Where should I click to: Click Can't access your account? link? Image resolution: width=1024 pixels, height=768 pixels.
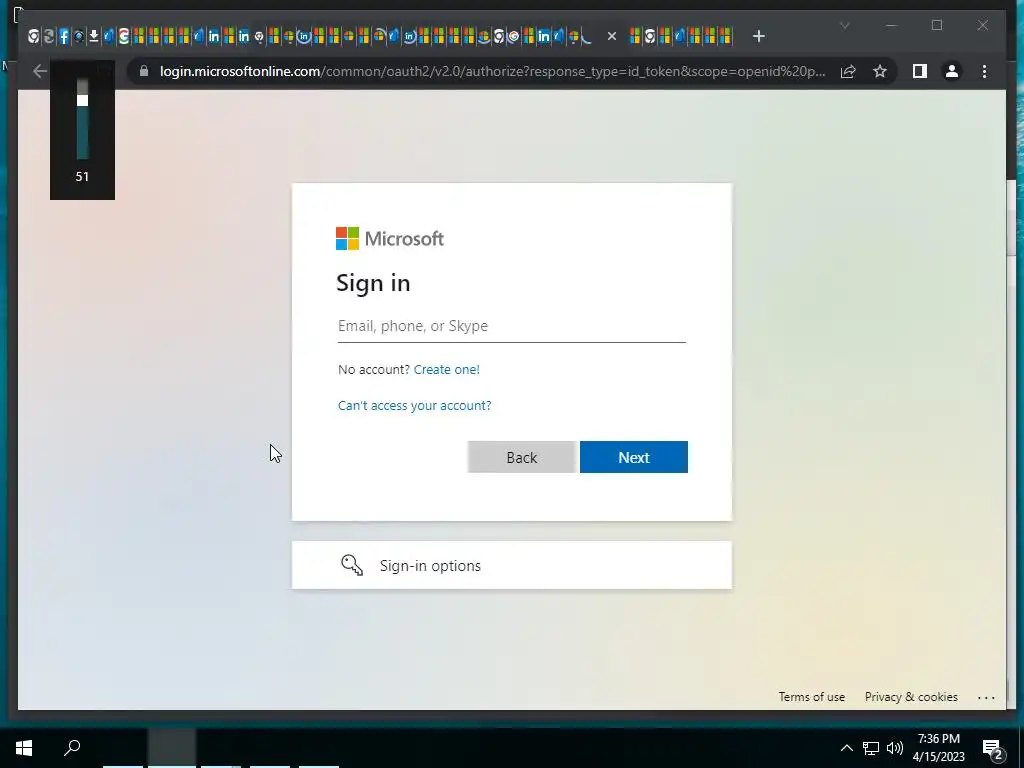click(414, 406)
